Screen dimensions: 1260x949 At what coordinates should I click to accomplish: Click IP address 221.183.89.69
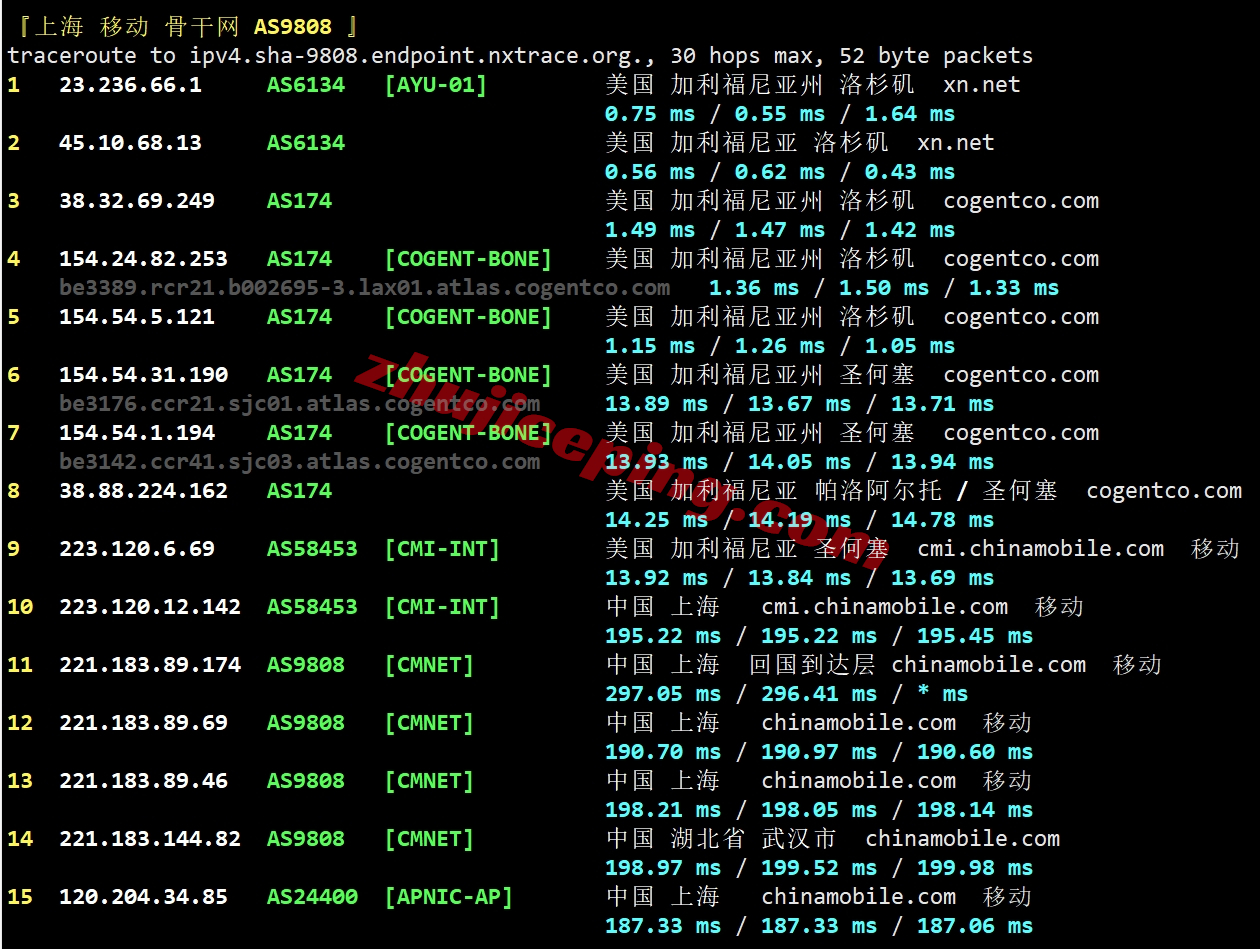[143, 722]
